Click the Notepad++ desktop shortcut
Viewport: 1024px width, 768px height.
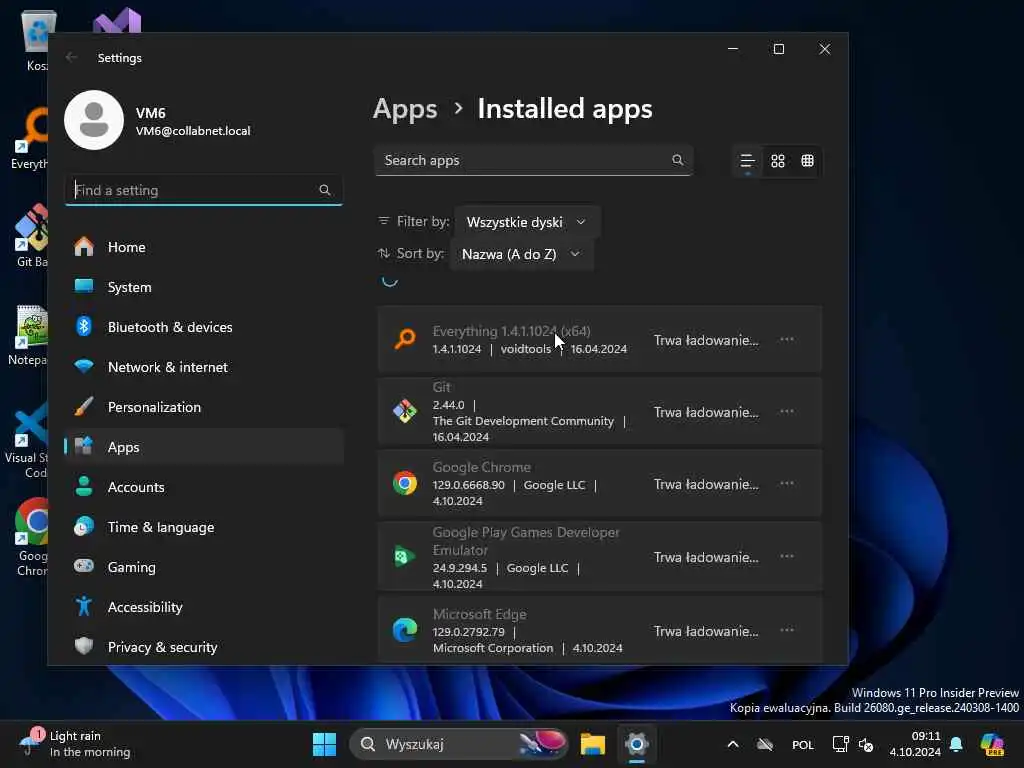27,336
